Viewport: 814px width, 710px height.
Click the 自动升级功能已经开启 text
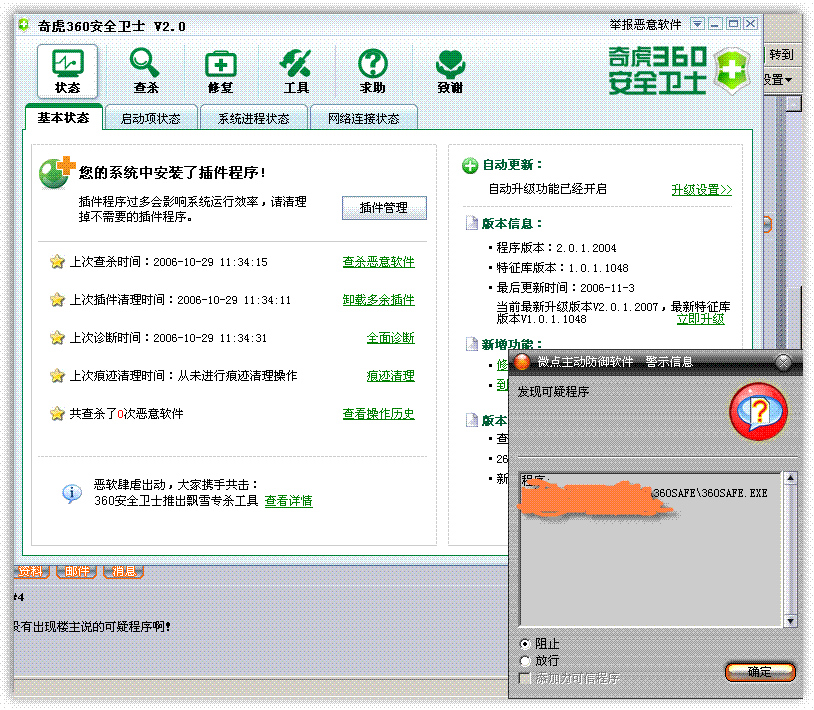tap(548, 189)
